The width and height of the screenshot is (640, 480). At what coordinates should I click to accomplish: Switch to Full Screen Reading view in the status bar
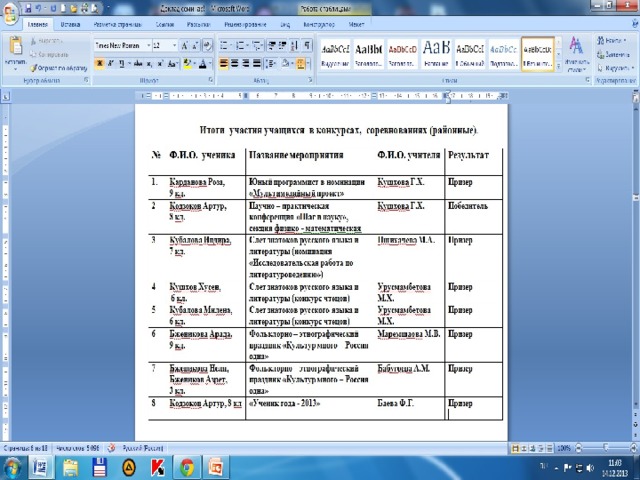pyautogui.click(x=524, y=449)
